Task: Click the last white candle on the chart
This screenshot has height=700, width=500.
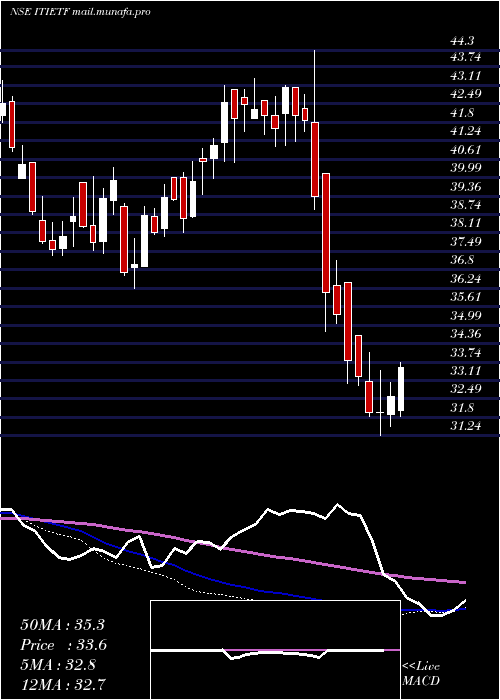Action: pyautogui.click(x=401, y=389)
